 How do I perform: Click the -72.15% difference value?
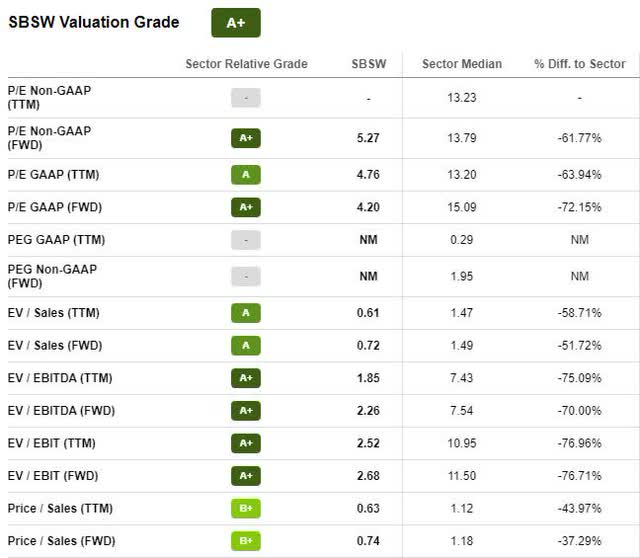[580, 207]
